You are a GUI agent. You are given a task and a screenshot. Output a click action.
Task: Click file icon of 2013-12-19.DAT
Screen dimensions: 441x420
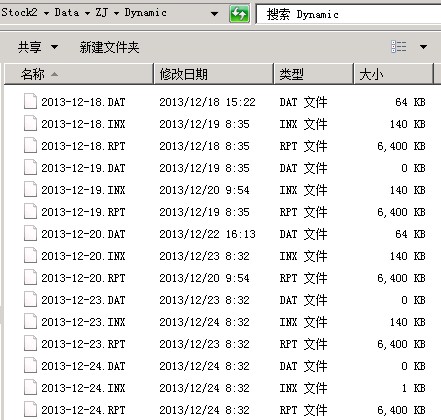pyautogui.click(x=30, y=168)
